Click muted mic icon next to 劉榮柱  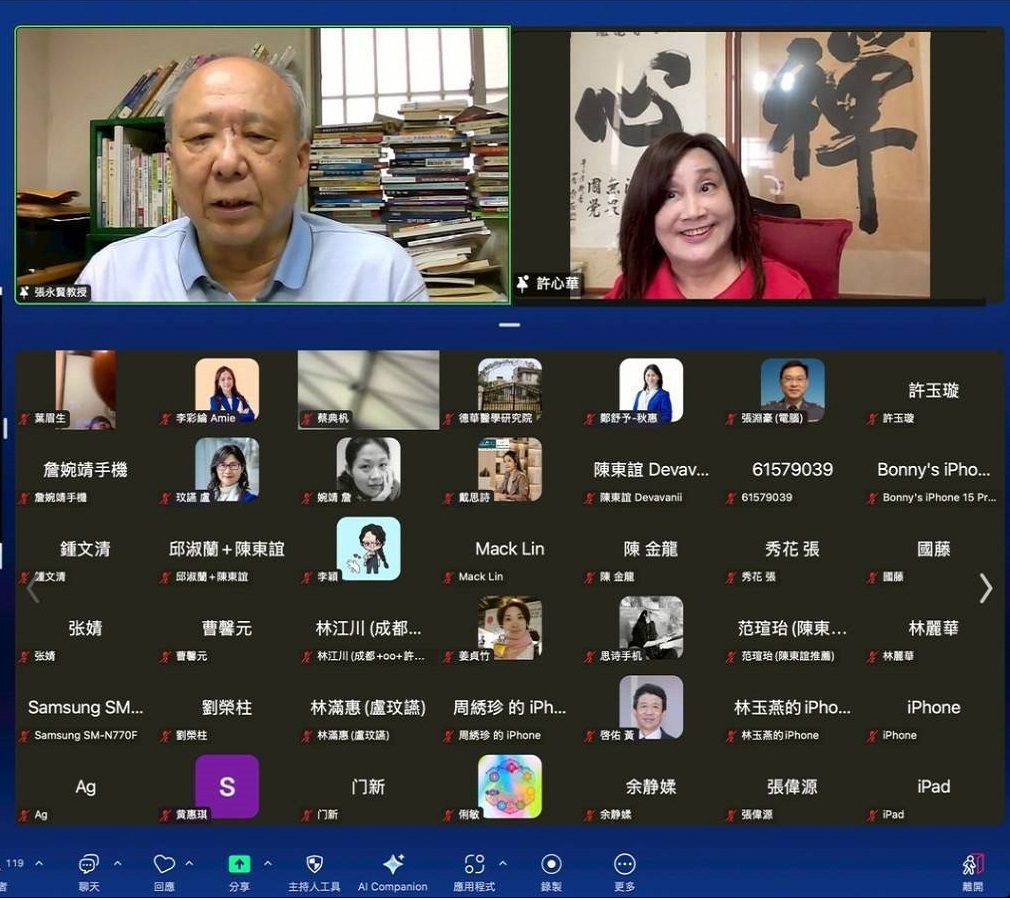pos(166,736)
